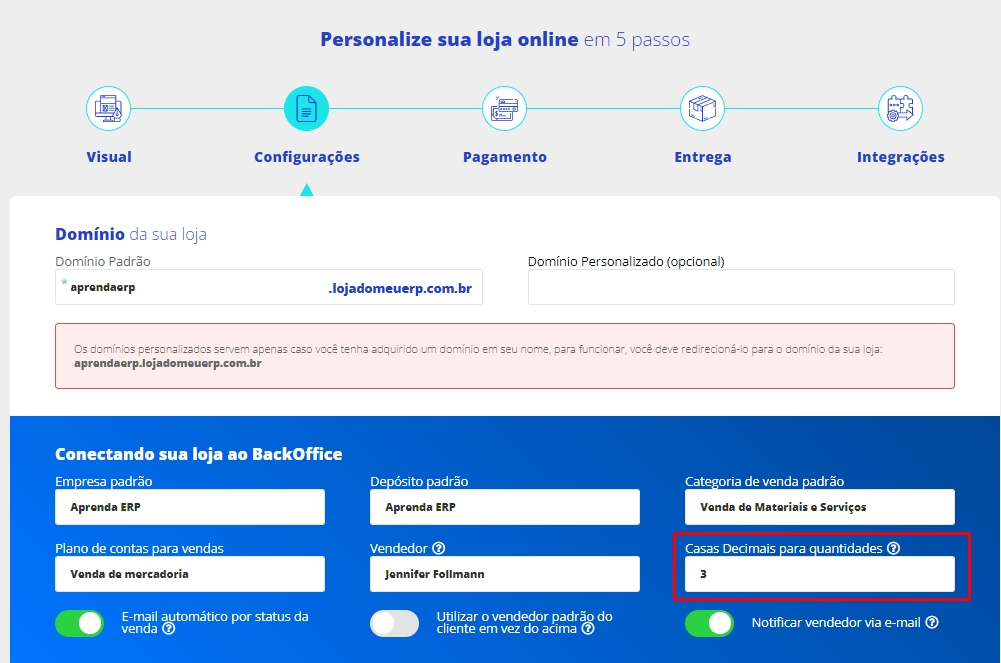
Task: Click help icon after Notificar vendedor via e-mail
Action: tap(931, 622)
